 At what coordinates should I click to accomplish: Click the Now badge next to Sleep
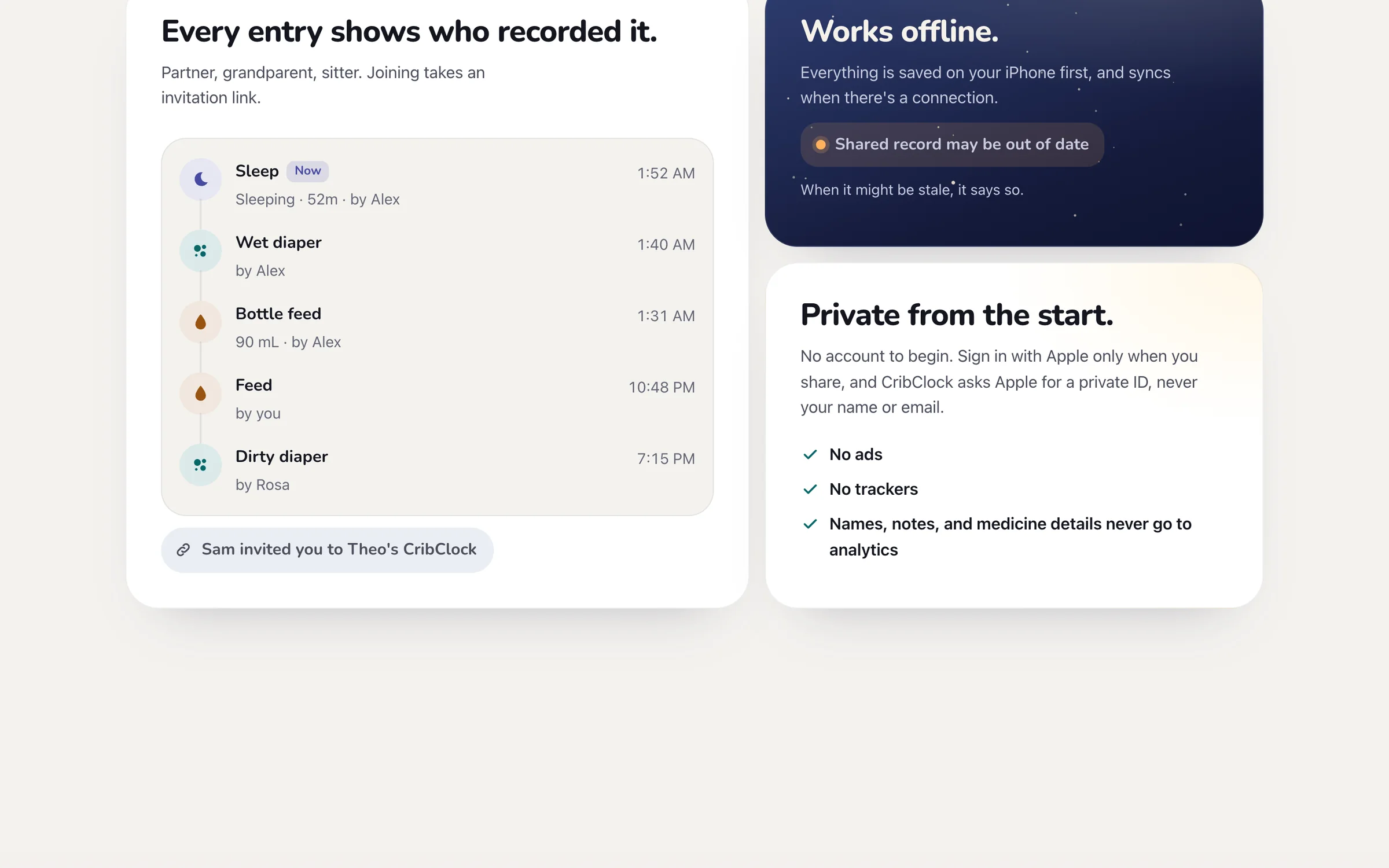pos(308,171)
